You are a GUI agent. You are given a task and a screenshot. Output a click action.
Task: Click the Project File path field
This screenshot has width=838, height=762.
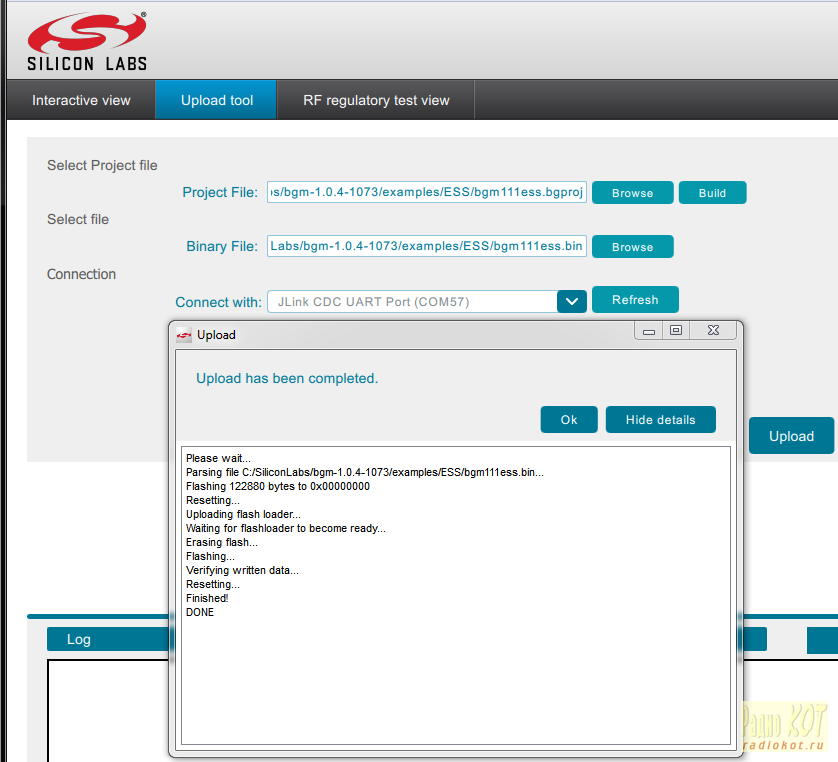(427, 192)
